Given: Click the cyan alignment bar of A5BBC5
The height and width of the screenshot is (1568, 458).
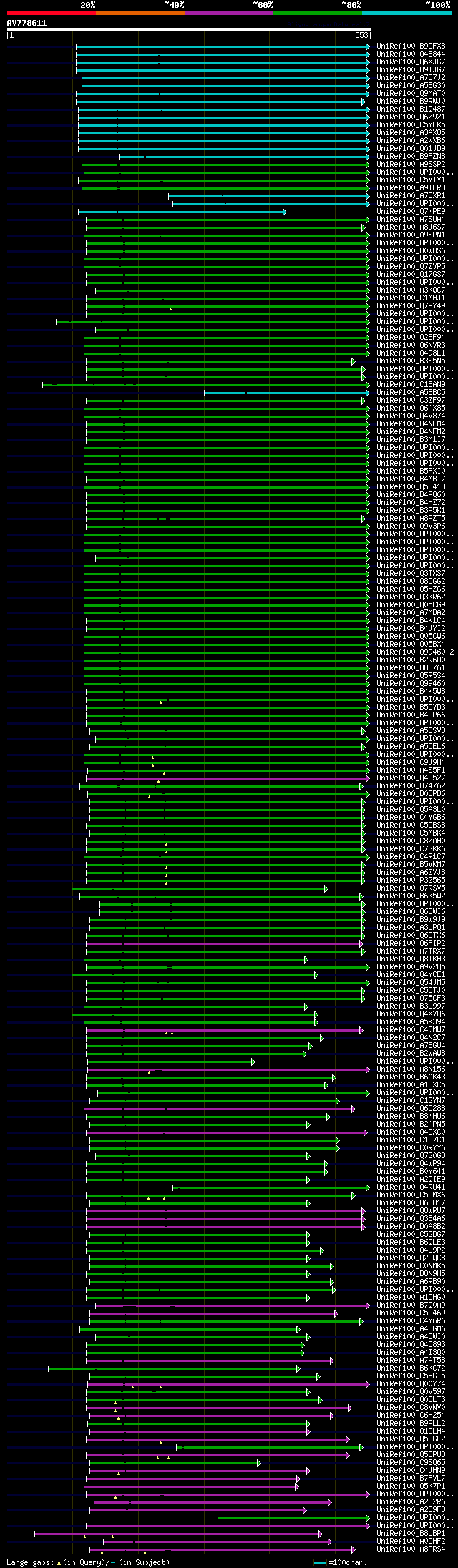Looking at the screenshot, I should 287,393.
